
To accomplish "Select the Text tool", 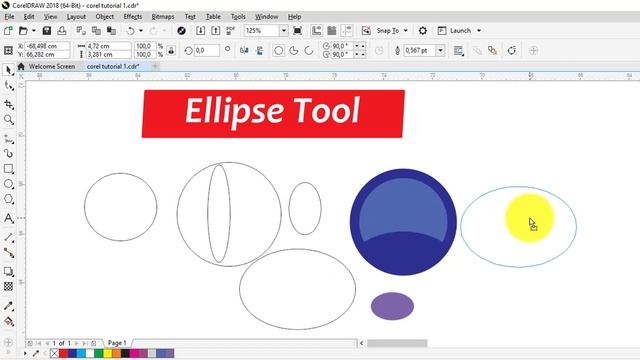I will pos(8,218).
